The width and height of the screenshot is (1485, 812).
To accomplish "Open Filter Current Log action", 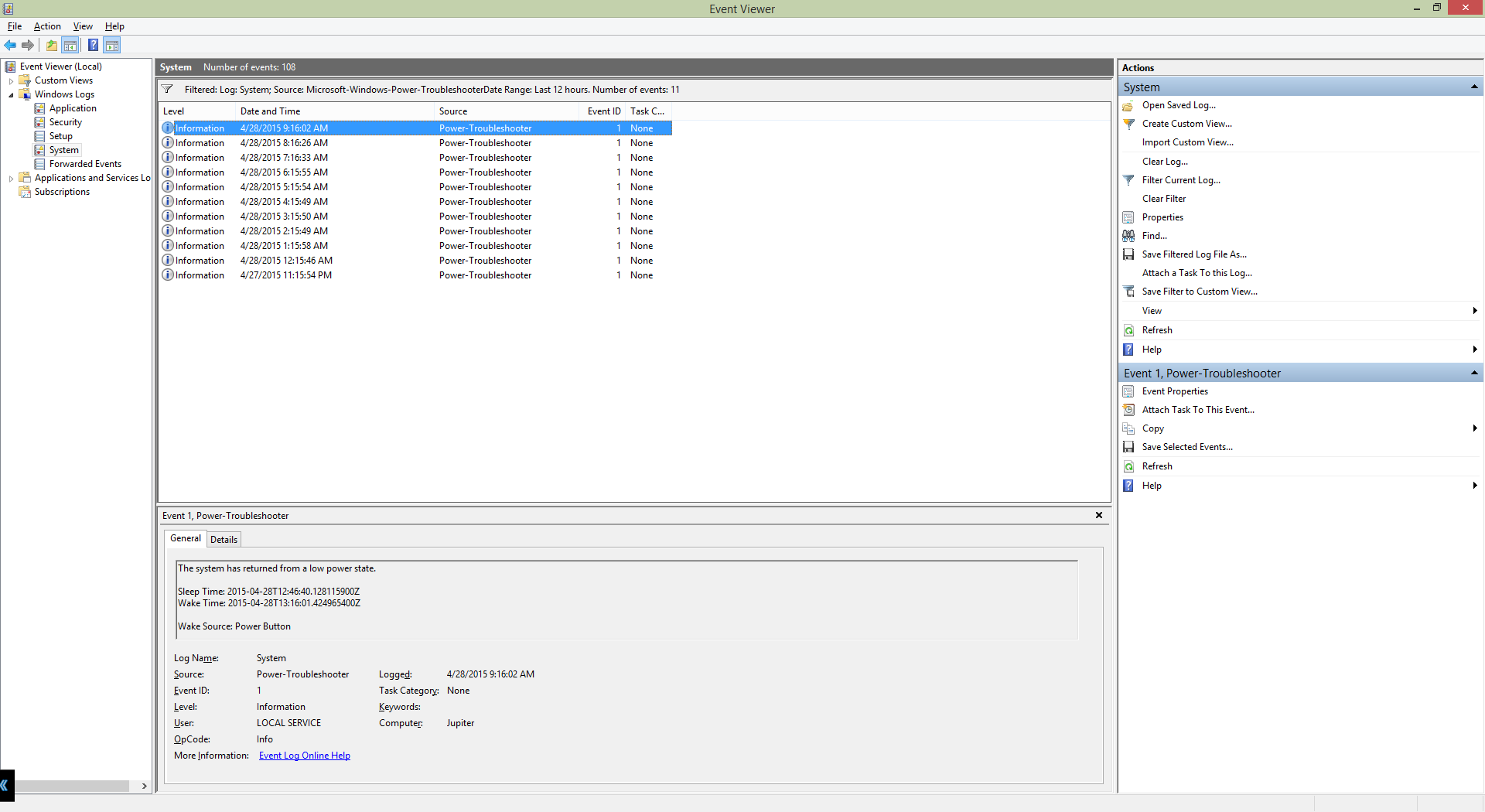I will (1180, 180).
